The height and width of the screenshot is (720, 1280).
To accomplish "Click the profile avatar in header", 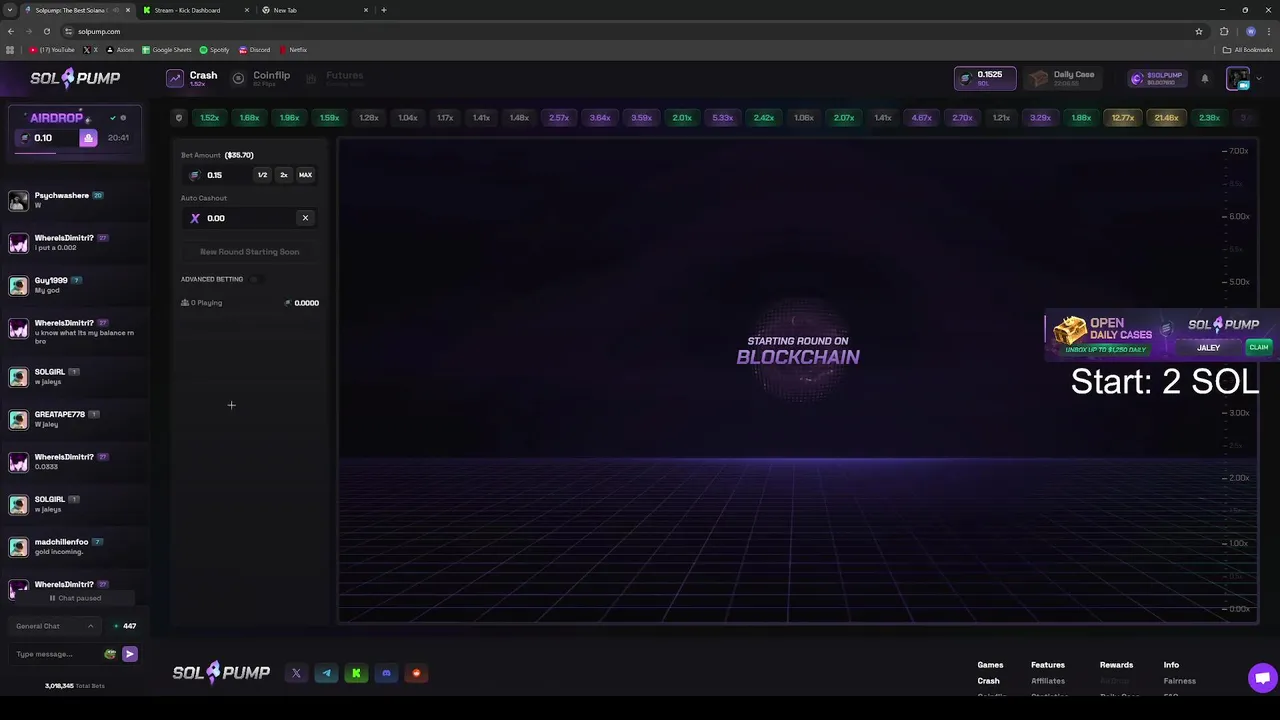I will coord(1238,78).
